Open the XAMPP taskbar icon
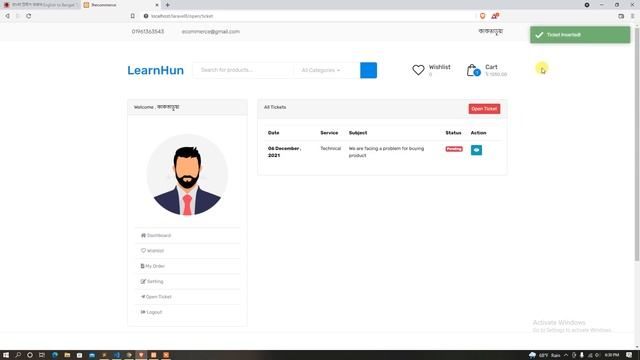640x360 pixels. 166,355
